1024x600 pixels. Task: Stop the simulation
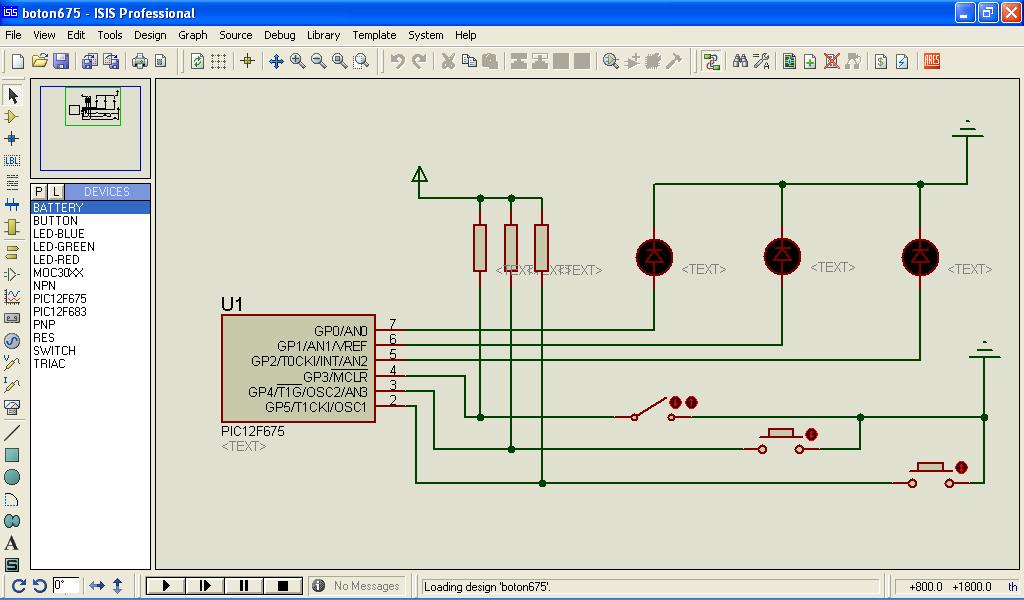pyautogui.click(x=283, y=586)
